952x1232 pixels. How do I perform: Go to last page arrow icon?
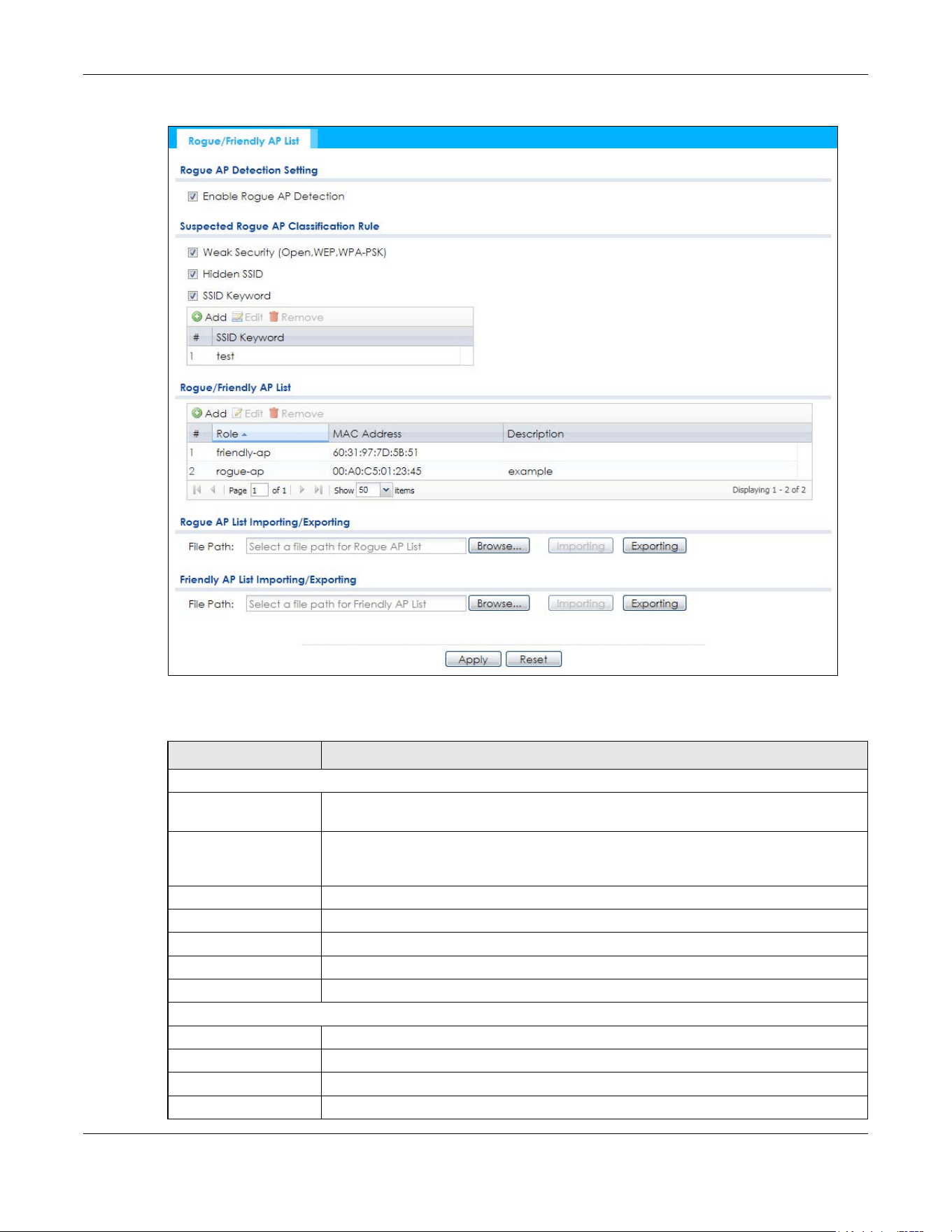click(318, 490)
